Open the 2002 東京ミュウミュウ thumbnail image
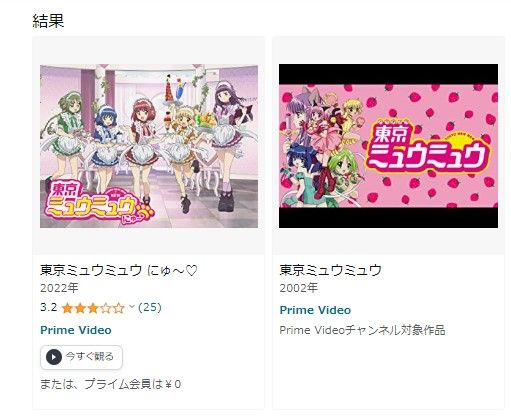 [x=388, y=146]
